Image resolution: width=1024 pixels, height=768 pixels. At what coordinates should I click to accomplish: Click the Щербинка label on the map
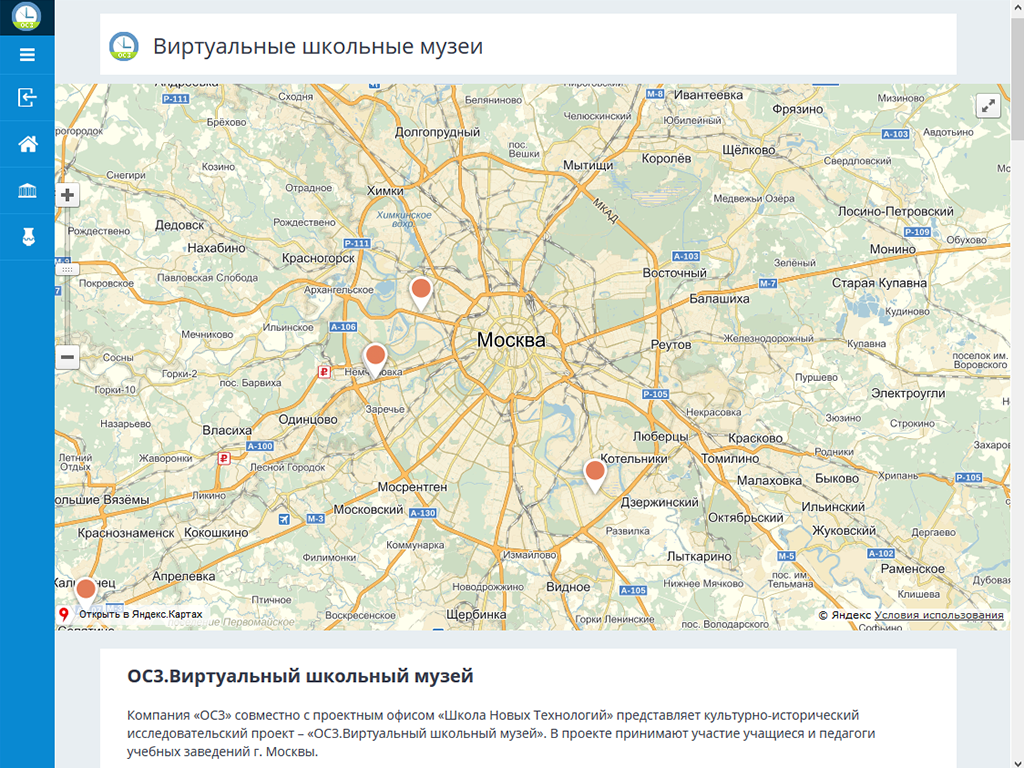tap(476, 615)
